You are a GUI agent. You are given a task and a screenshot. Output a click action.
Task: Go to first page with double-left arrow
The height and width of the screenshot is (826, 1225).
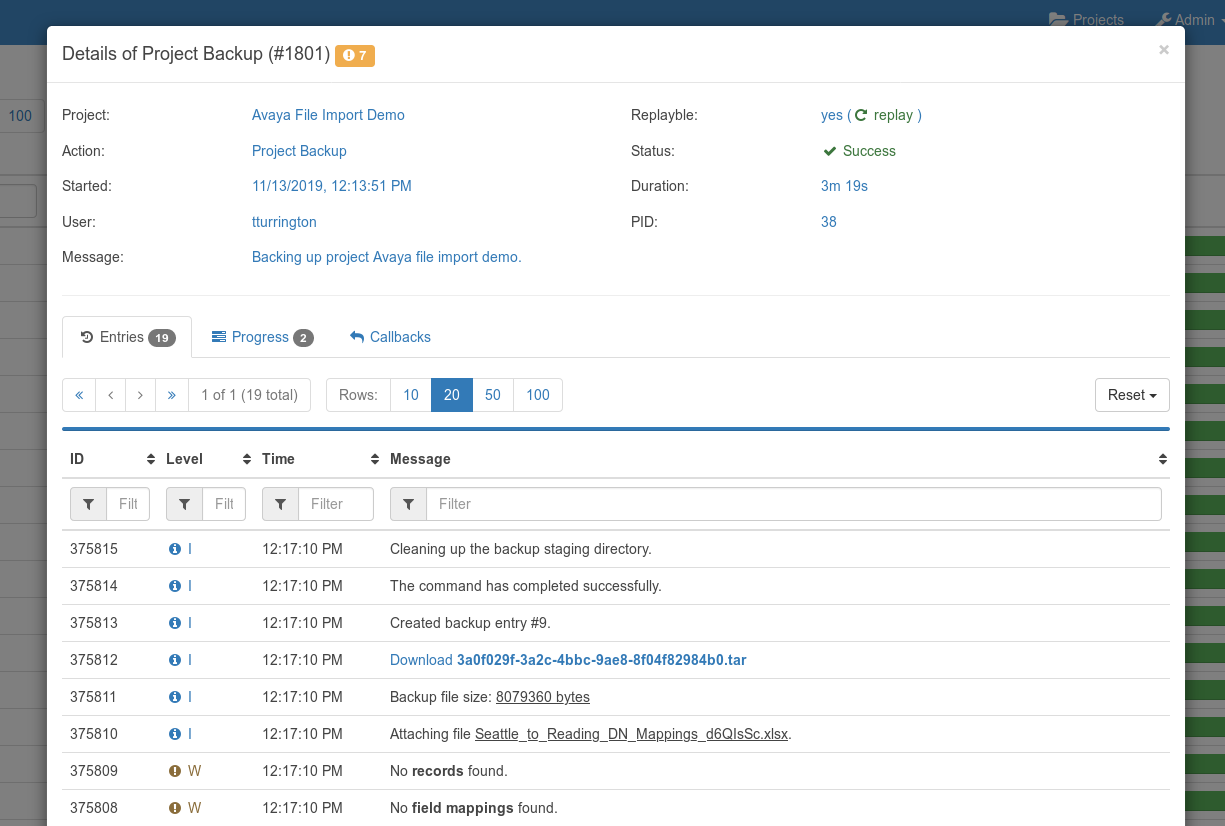(79, 395)
